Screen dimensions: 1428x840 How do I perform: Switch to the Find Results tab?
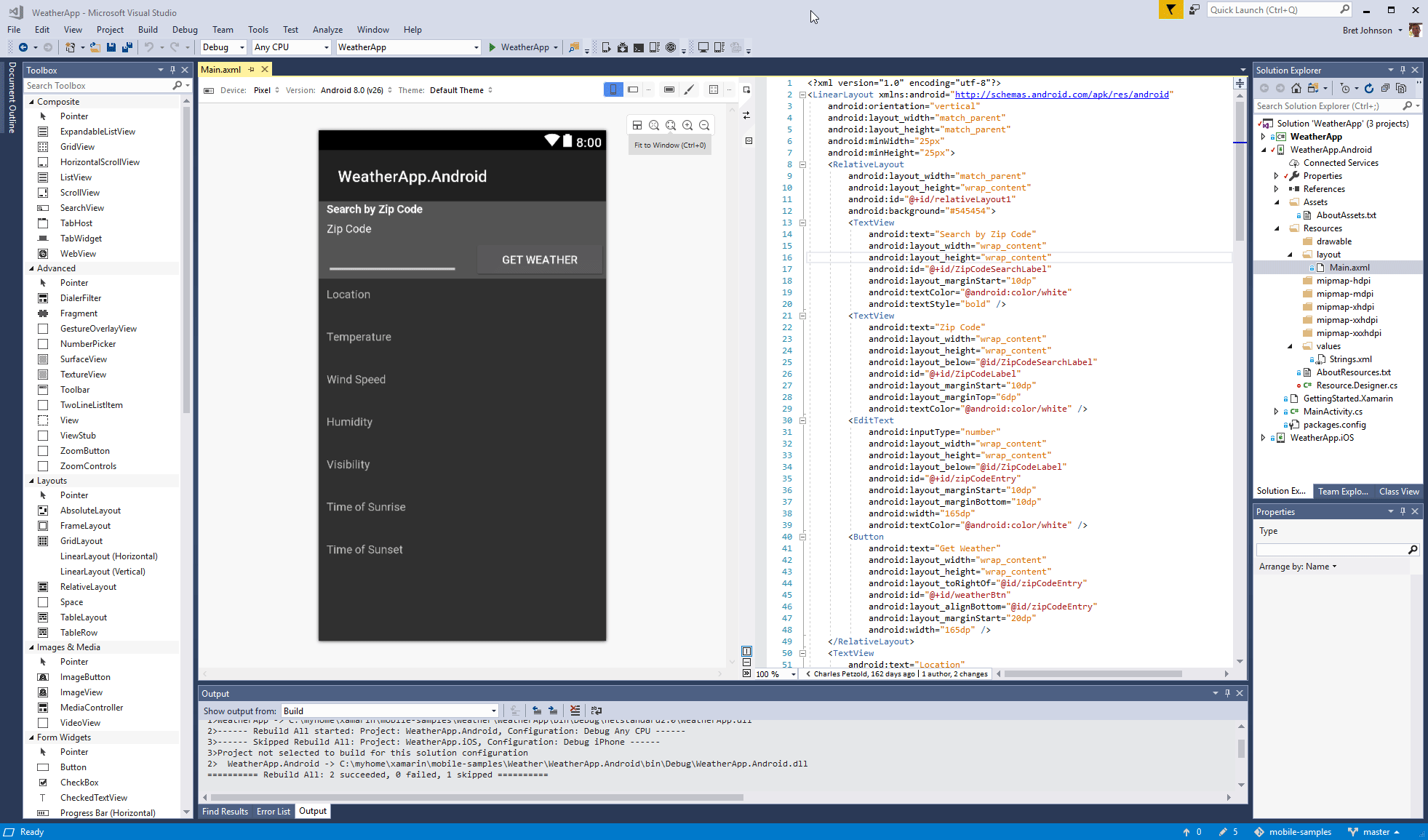pos(225,812)
